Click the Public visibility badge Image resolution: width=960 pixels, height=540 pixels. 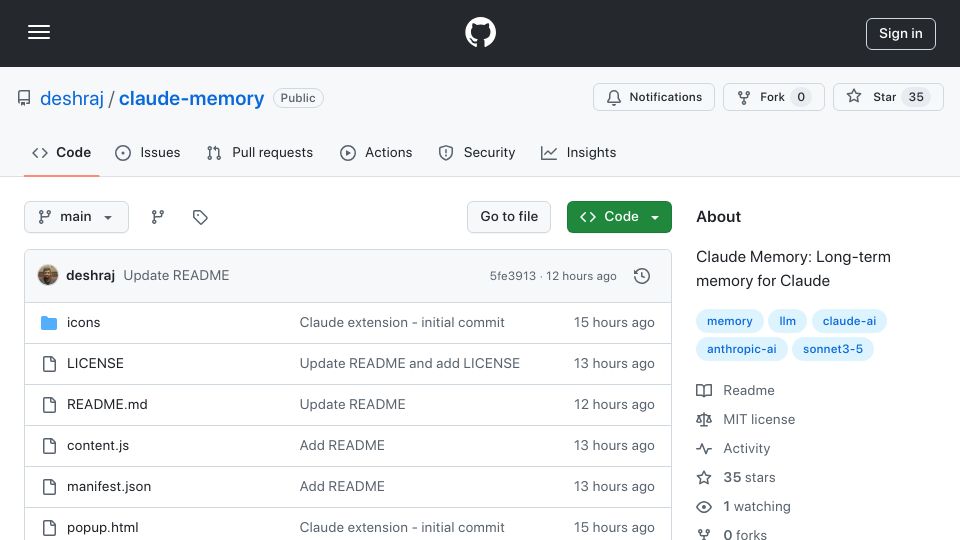pyautogui.click(x=298, y=98)
